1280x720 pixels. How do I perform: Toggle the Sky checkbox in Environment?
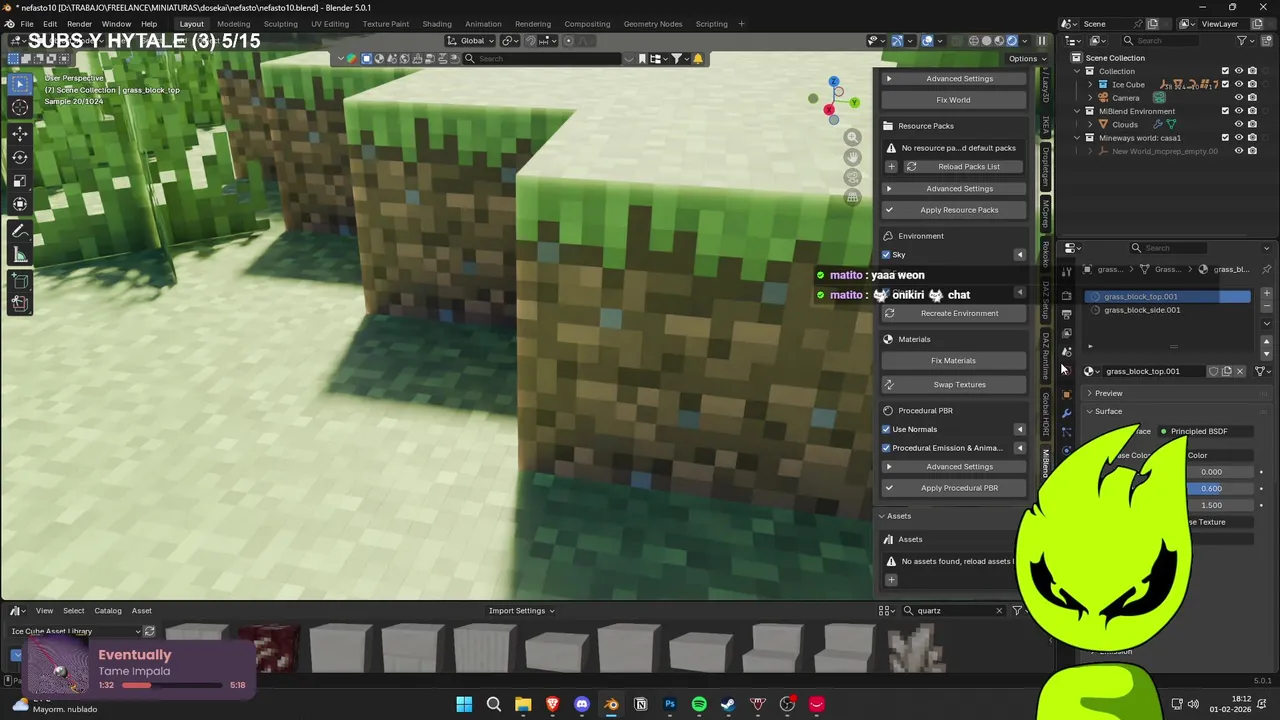886,255
